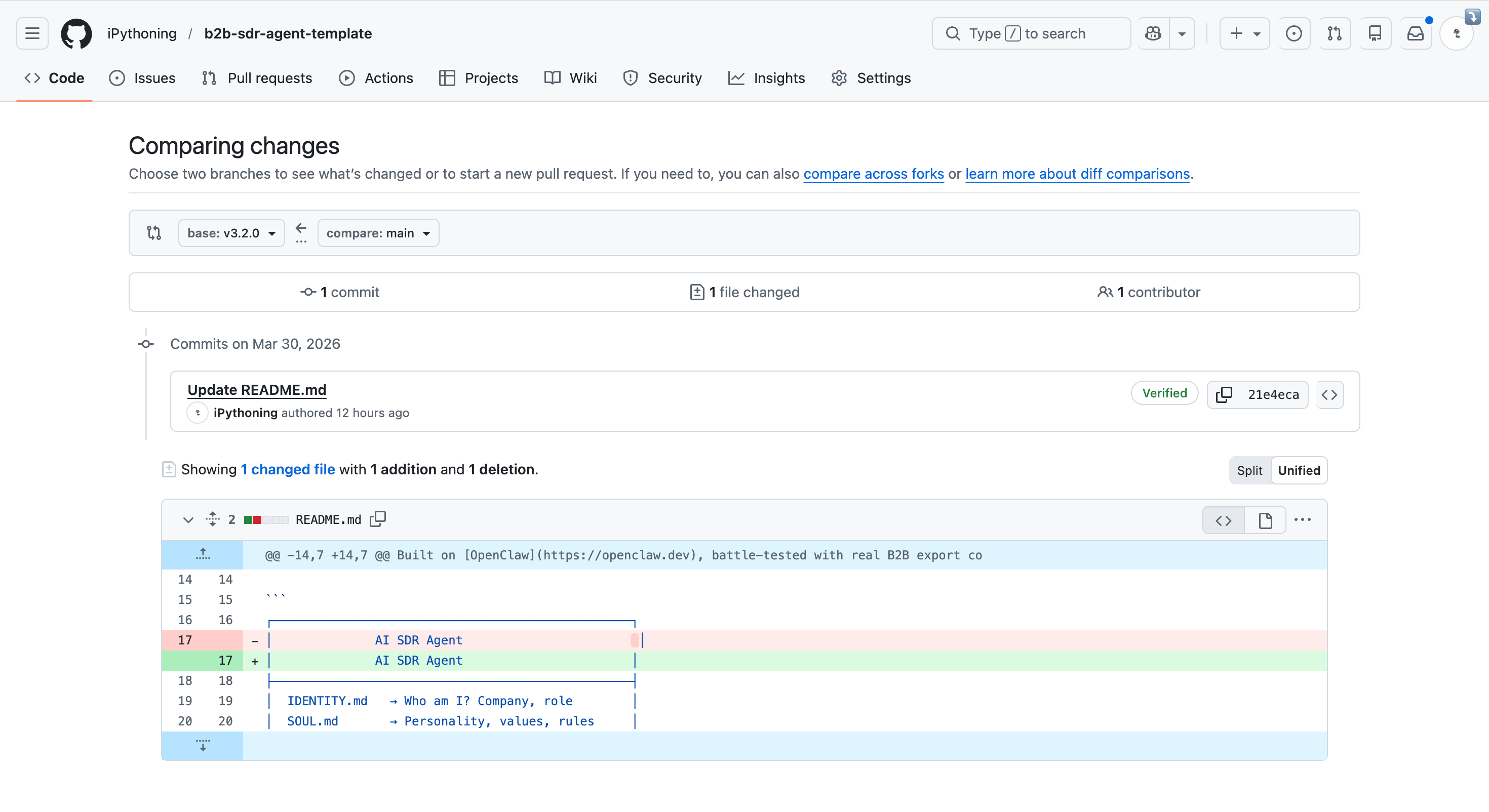The width and height of the screenshot is (1489, 812).
Task: Click the compare across forks link
Action: click(873, 174)
